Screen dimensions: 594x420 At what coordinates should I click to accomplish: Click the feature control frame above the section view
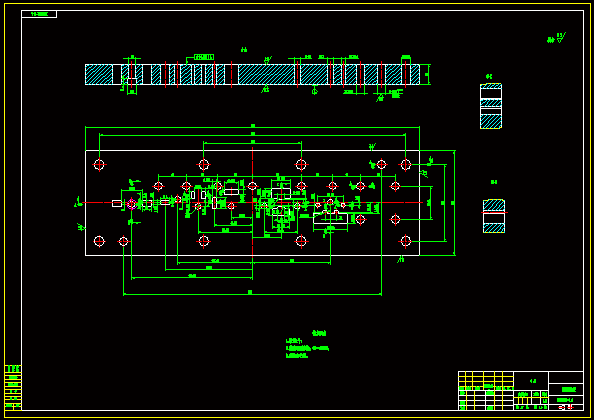click(x=204, y=57)
